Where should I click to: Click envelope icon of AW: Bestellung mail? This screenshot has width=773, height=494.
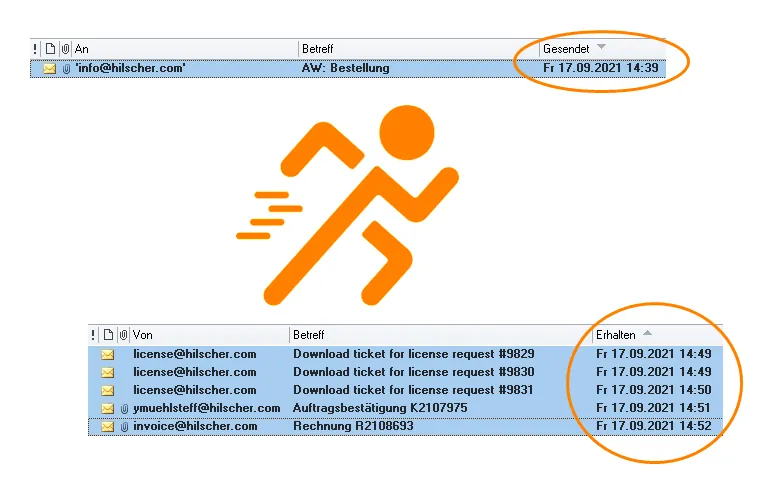point(49,69)
